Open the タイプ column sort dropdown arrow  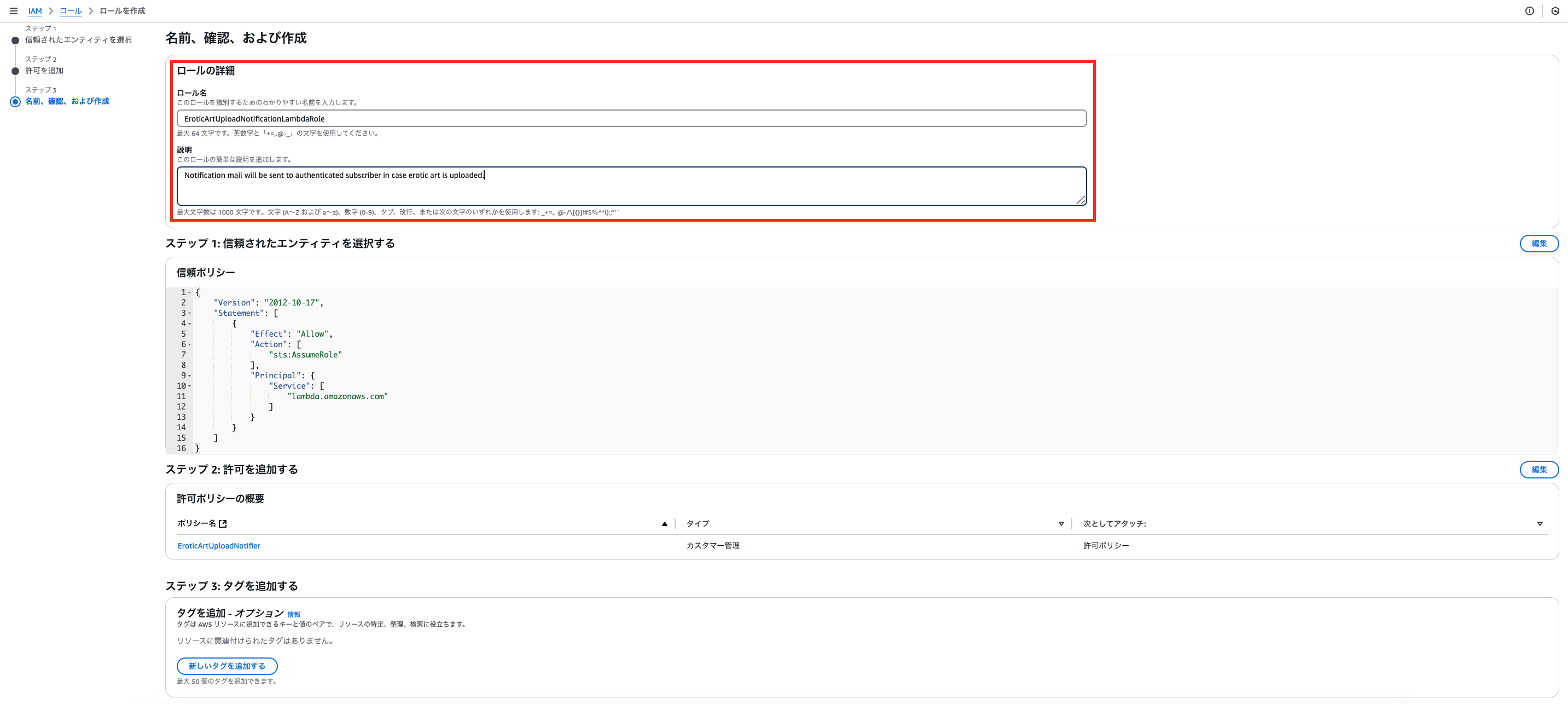pyautogui.click(x=1061, y=524)
